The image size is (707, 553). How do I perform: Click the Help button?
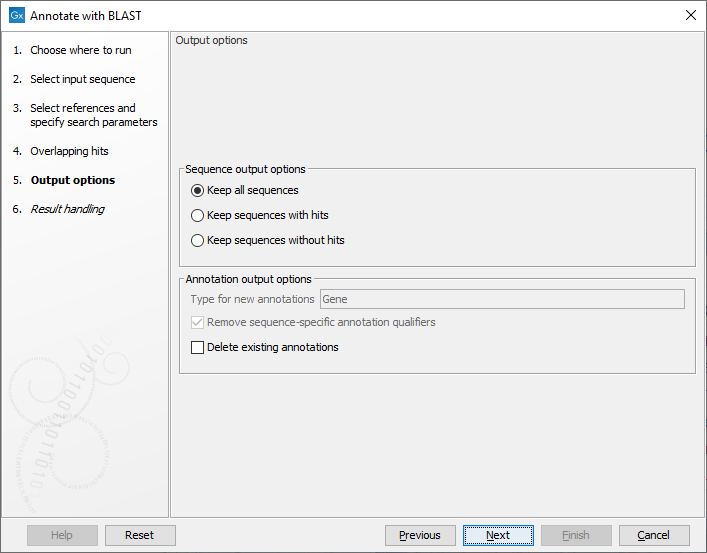[x=62, y=535]
